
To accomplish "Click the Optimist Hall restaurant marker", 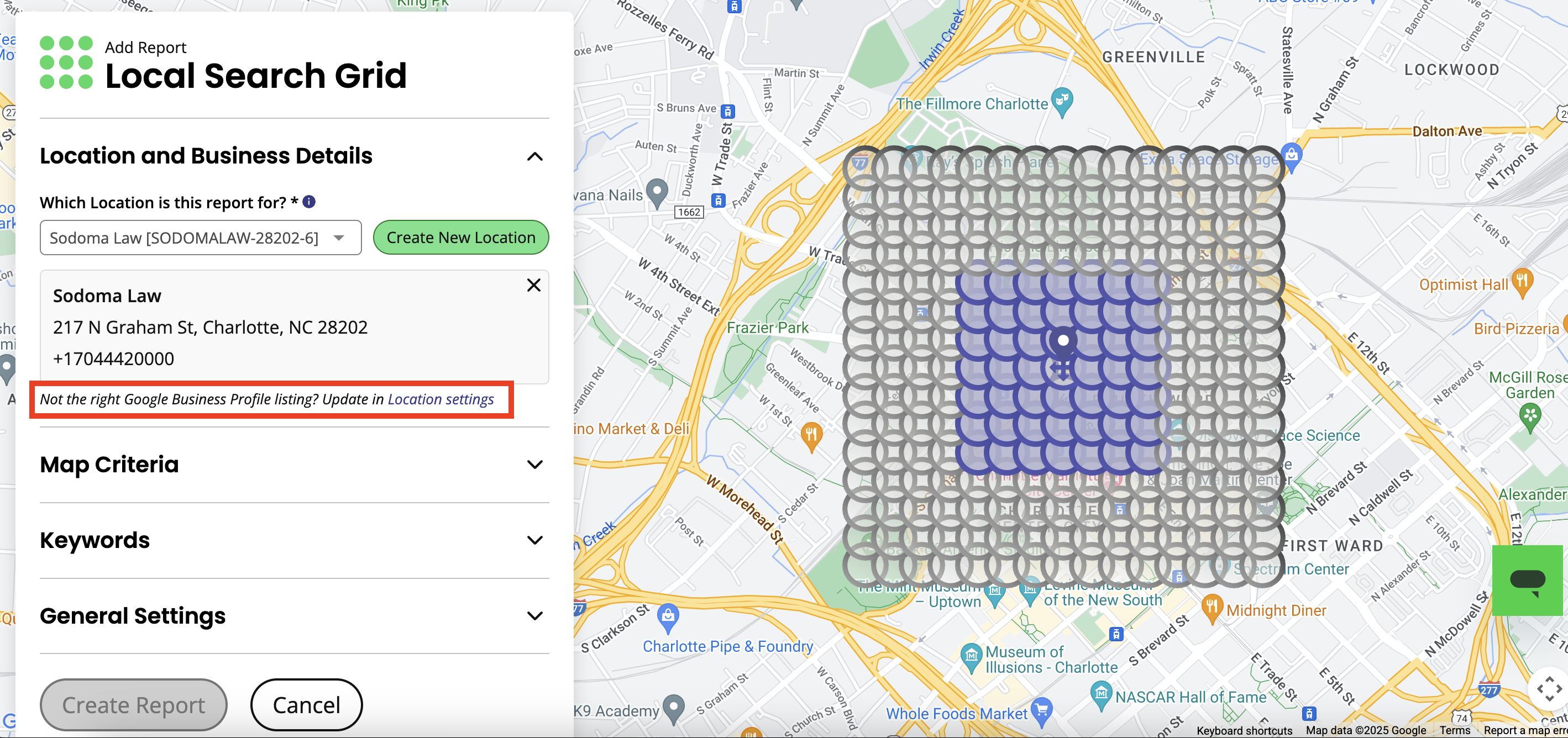I will click(x=1522, y=282).
